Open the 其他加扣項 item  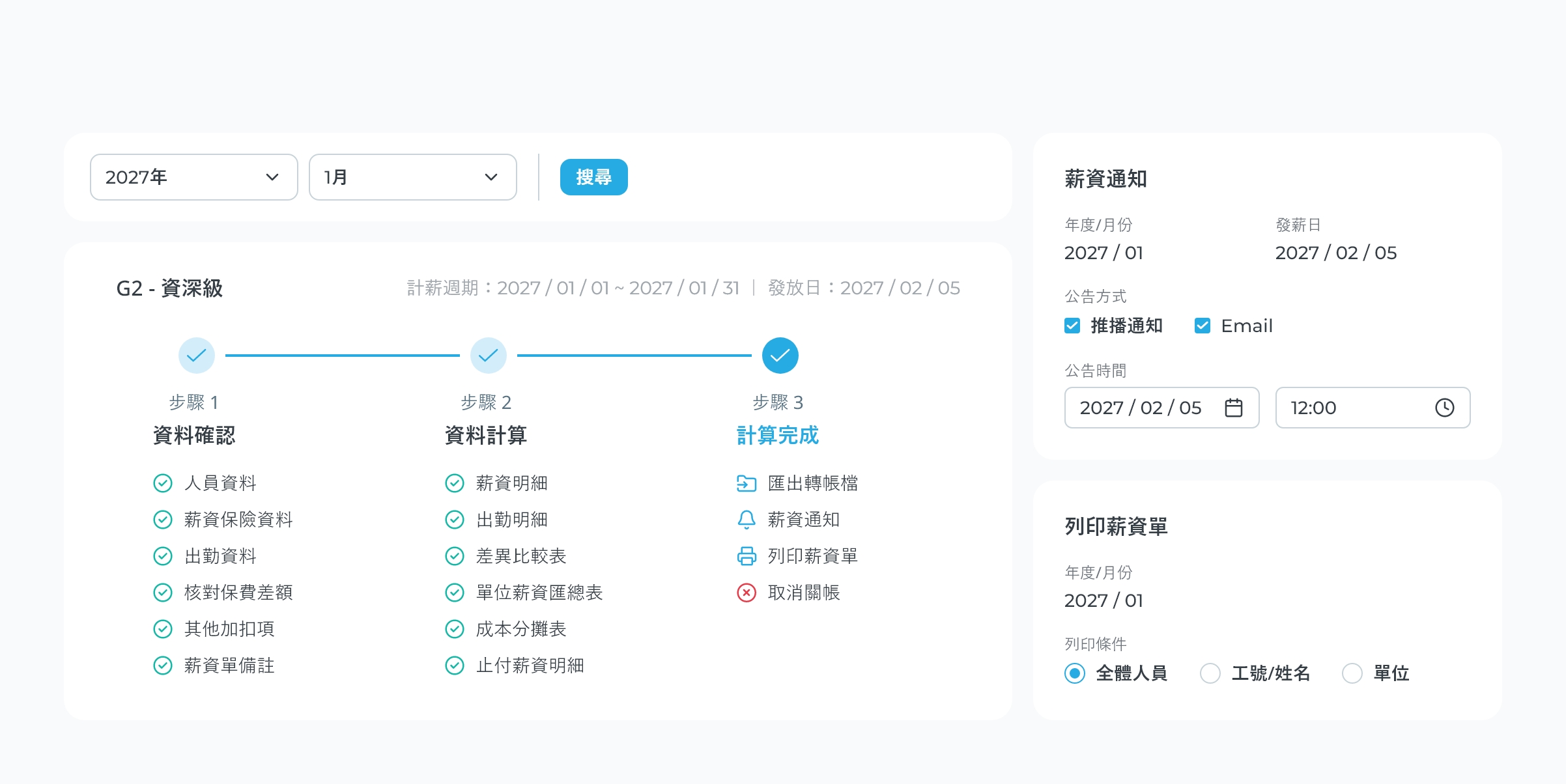(x=229, y=629)
